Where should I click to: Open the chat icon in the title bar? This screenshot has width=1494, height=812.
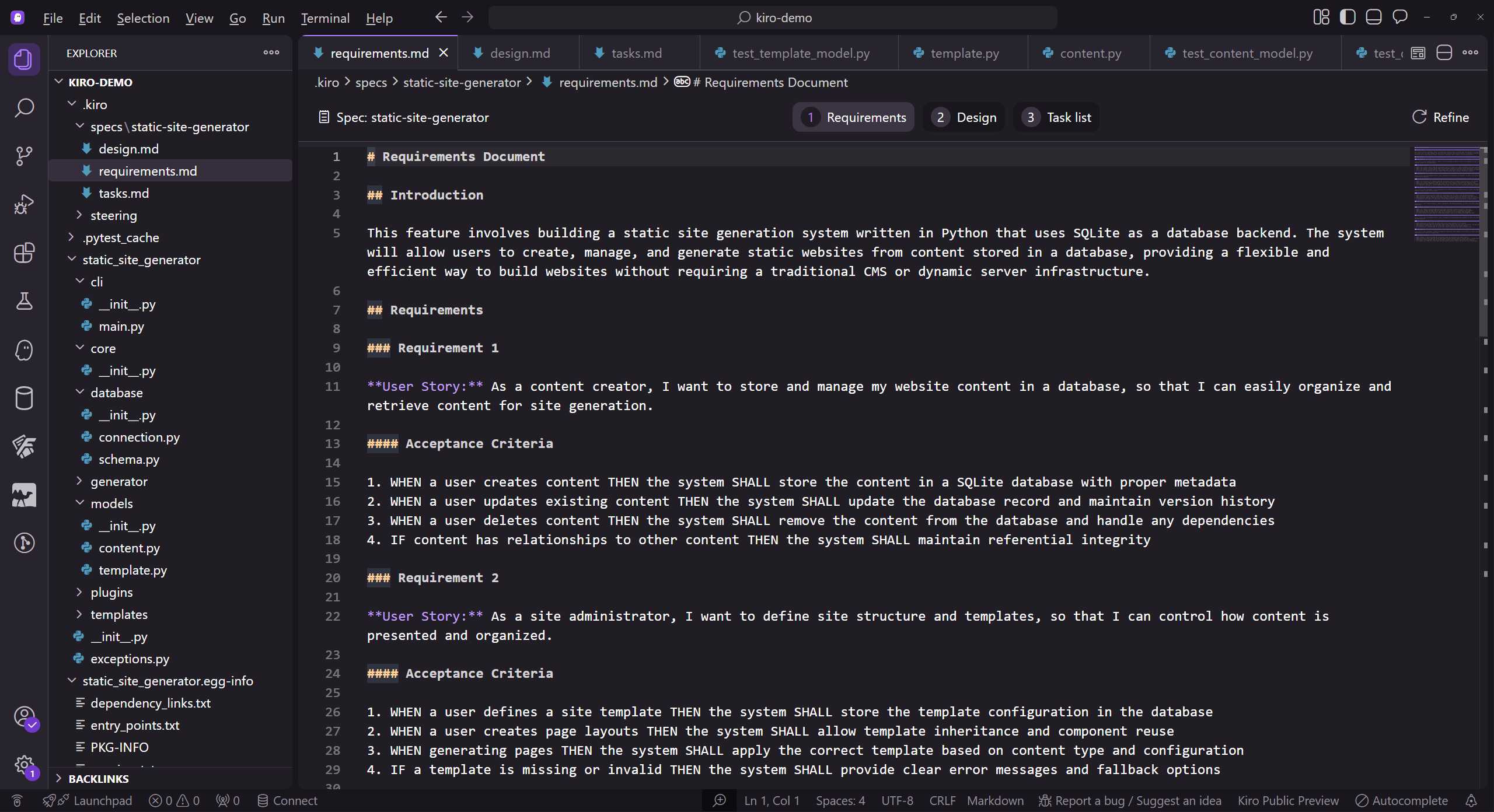click(1400, 17)
